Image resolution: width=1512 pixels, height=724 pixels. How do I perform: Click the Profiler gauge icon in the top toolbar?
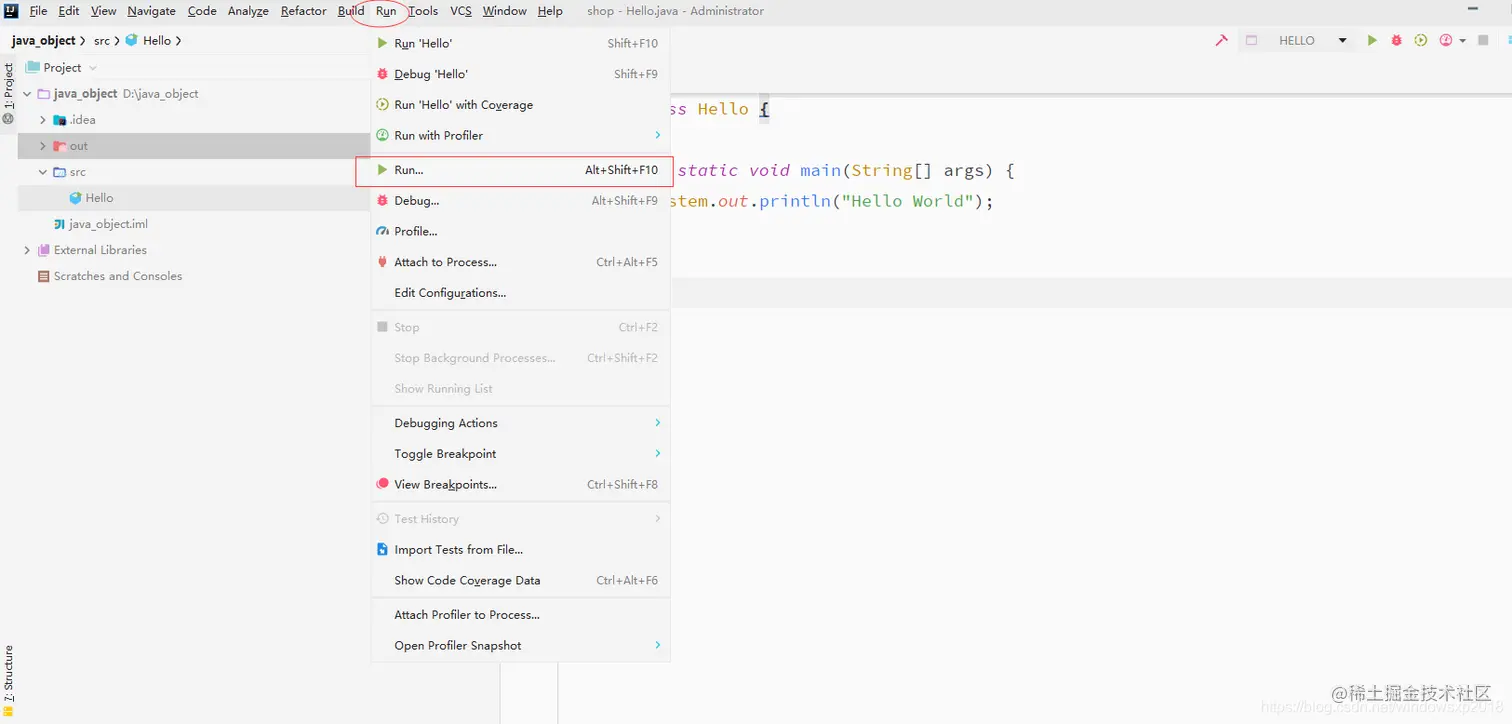pos(1445,41)
